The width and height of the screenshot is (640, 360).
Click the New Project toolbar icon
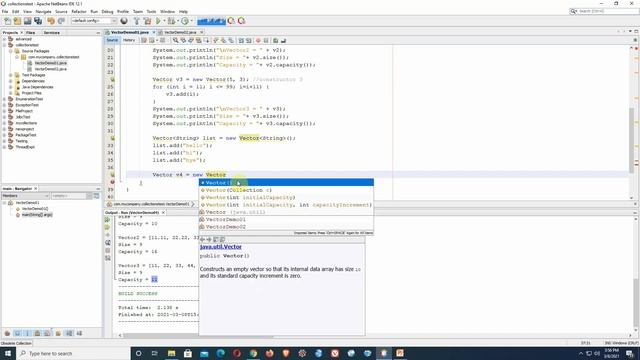click(17, 21)
